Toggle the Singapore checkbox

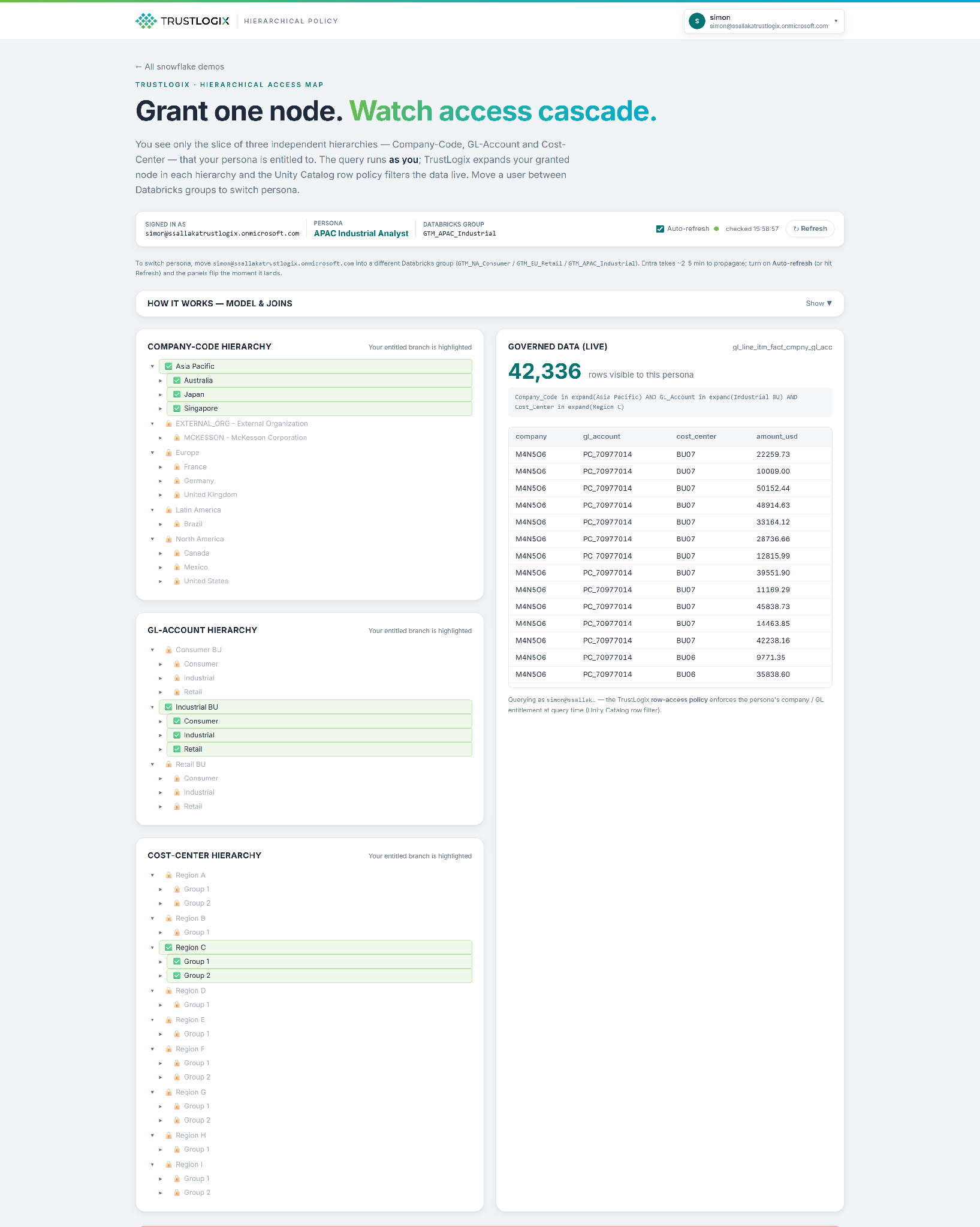pyautogui.click(x=177, y=408)
